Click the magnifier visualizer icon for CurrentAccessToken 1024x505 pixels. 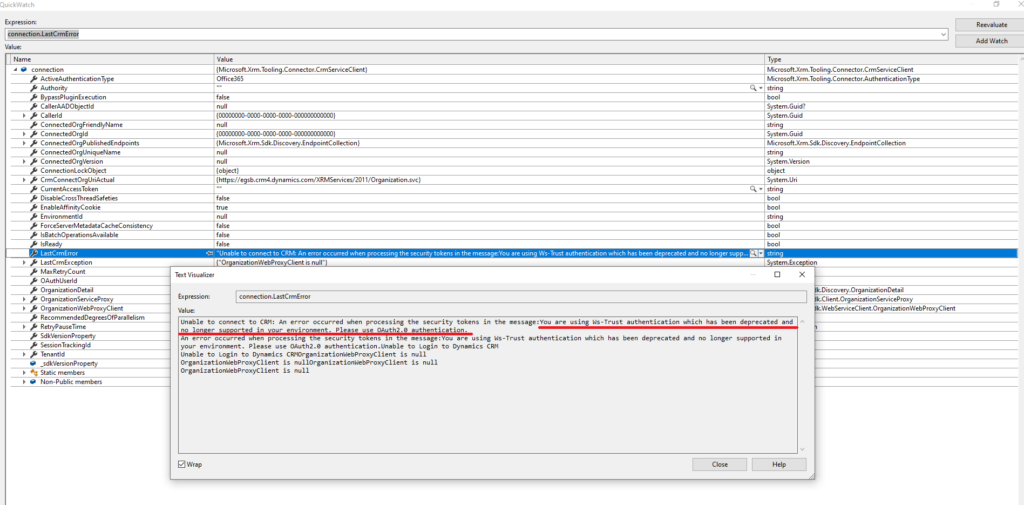pos(753,189)
